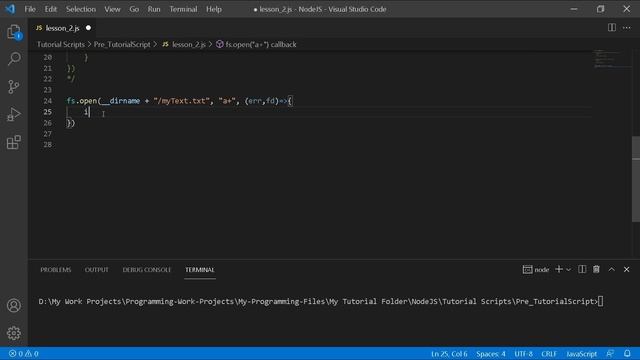This screenshot has height=360, width=640.
Task: Click __dirname in line 24
Action: tap(120, 101)
